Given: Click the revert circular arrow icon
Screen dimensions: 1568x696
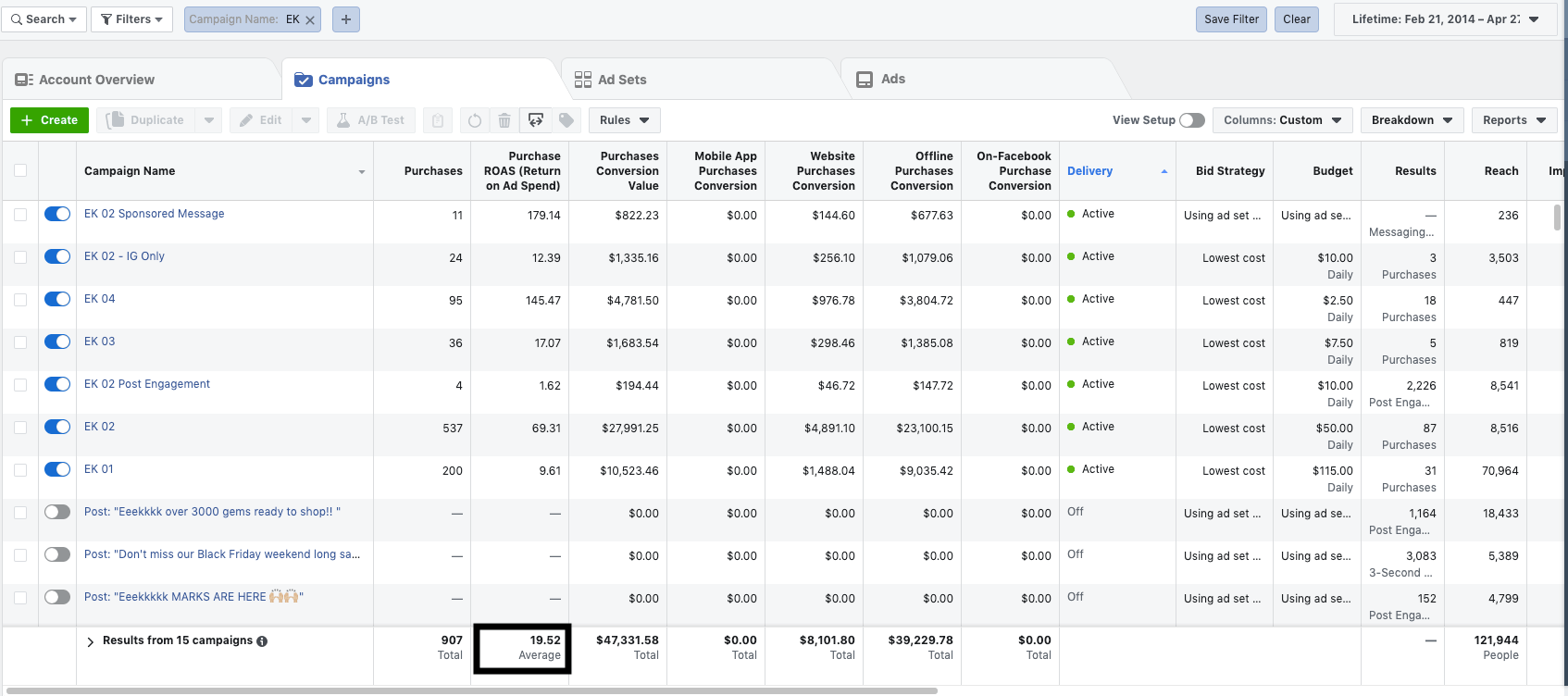Looking at the screenshot, I should click(475, 120).
